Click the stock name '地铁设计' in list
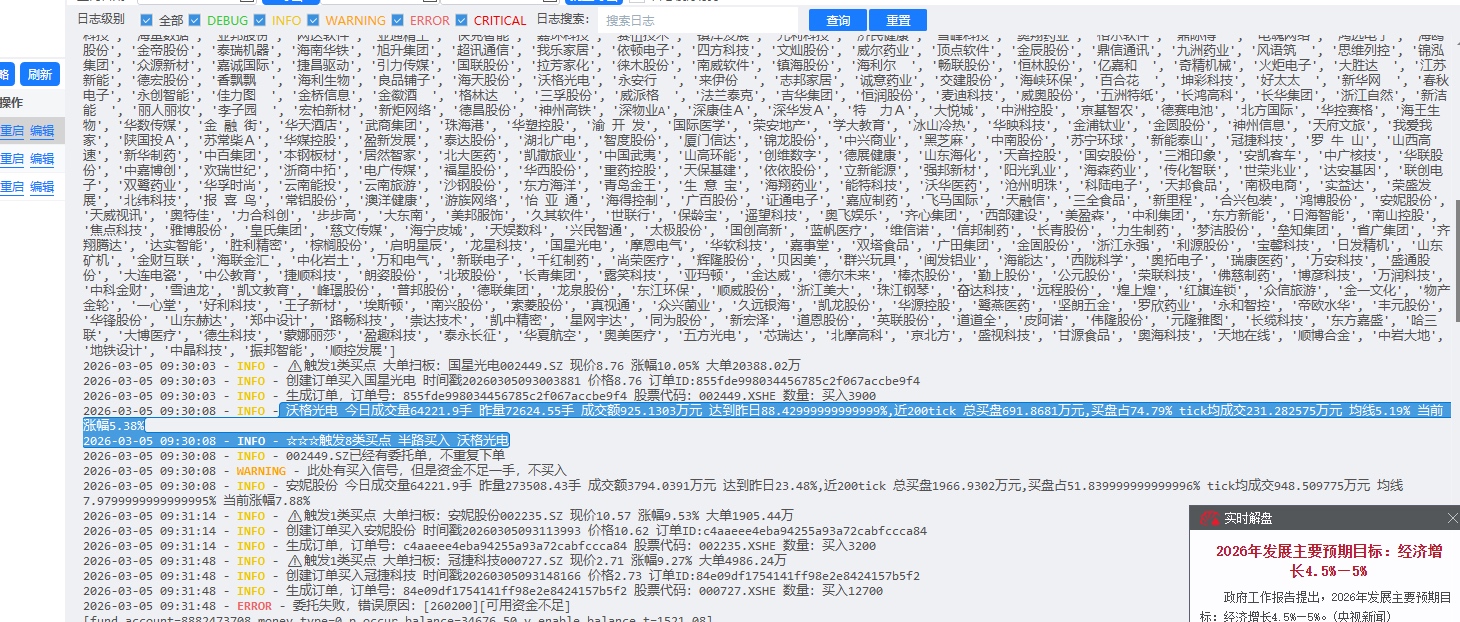This screenshot has width=1460, height=622. pyautogui.click(x=116, y=351)
